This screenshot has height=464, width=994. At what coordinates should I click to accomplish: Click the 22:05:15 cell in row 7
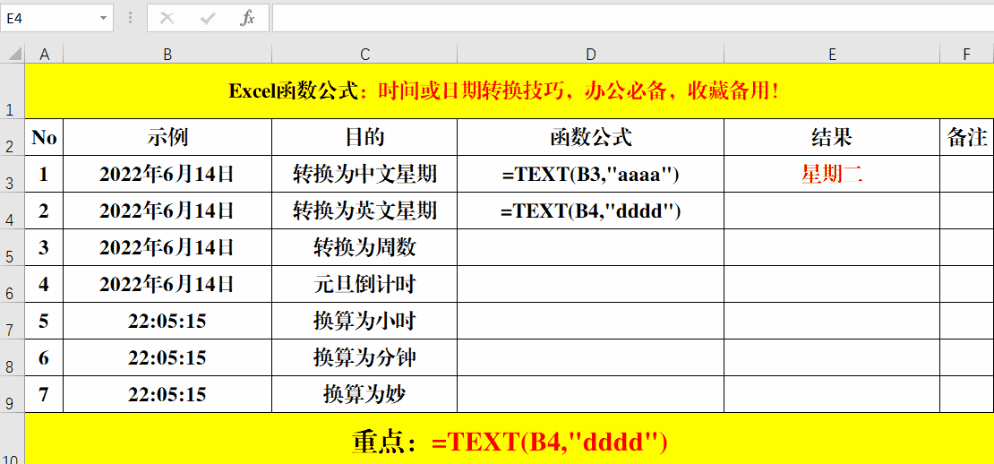[x=167, y=321]
